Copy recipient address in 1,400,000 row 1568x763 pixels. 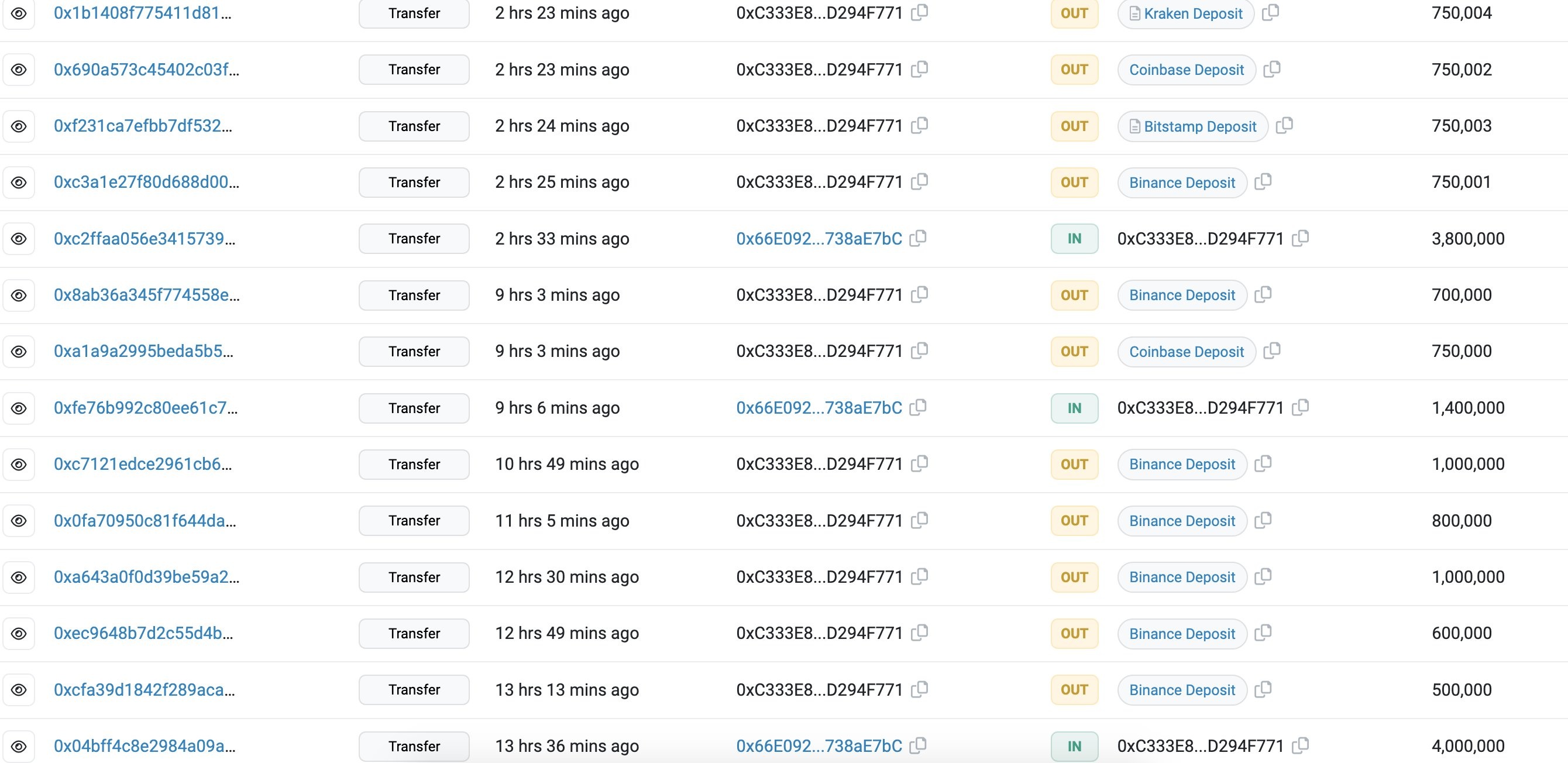[x=1300, y=407]
